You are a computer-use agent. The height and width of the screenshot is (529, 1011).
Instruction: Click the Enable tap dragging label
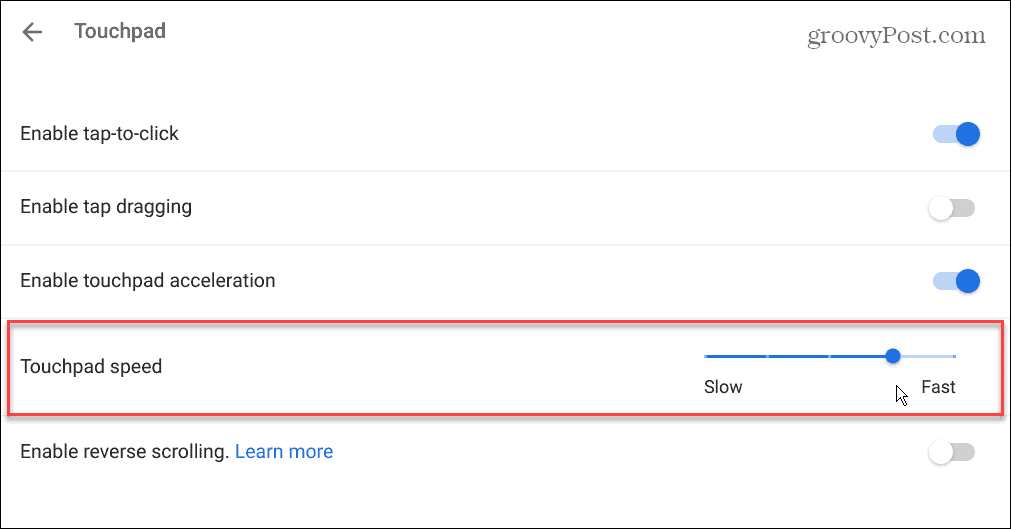coord(106,207)
